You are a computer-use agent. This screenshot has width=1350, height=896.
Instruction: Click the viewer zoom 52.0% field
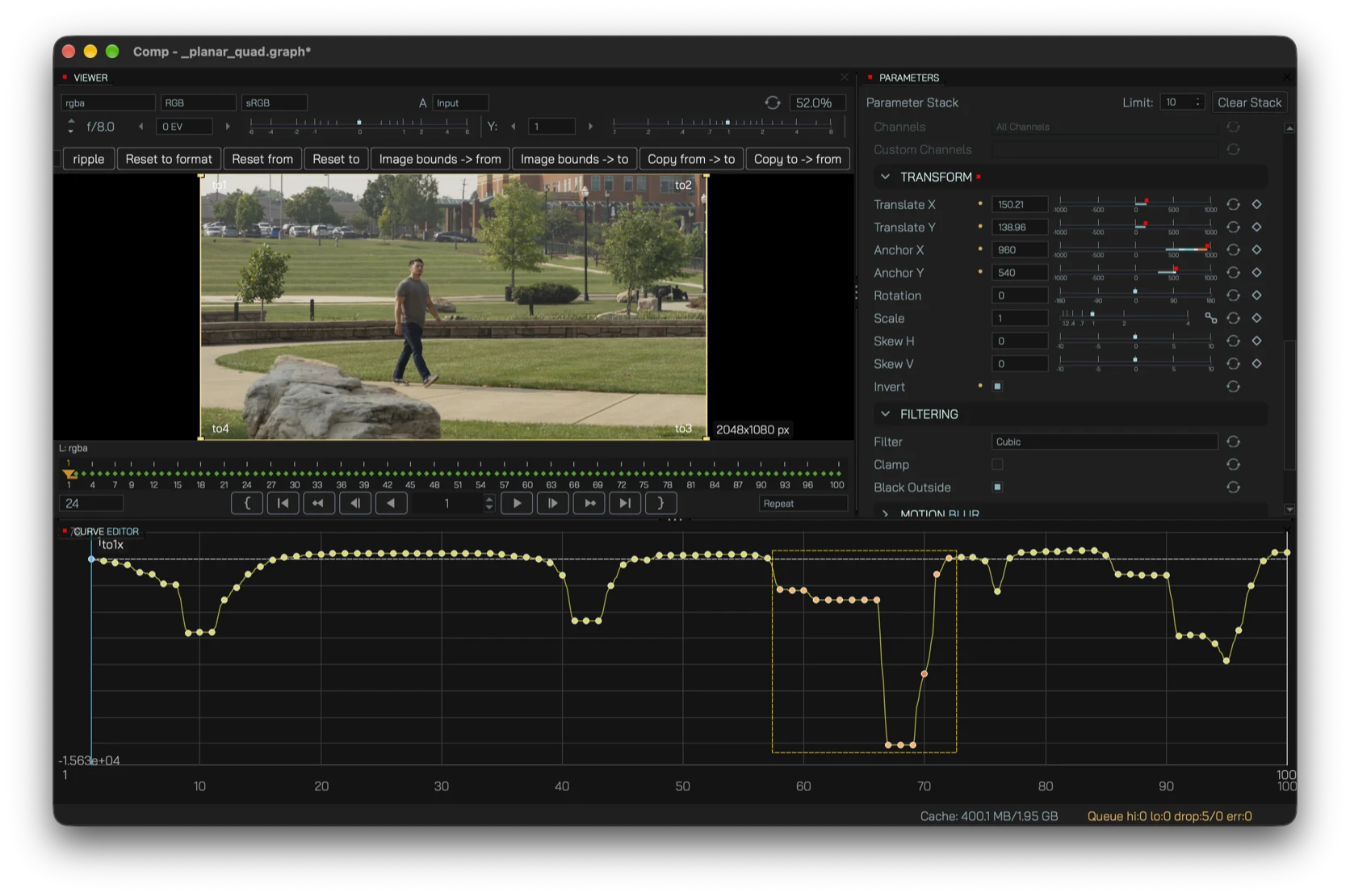[815, 103]
